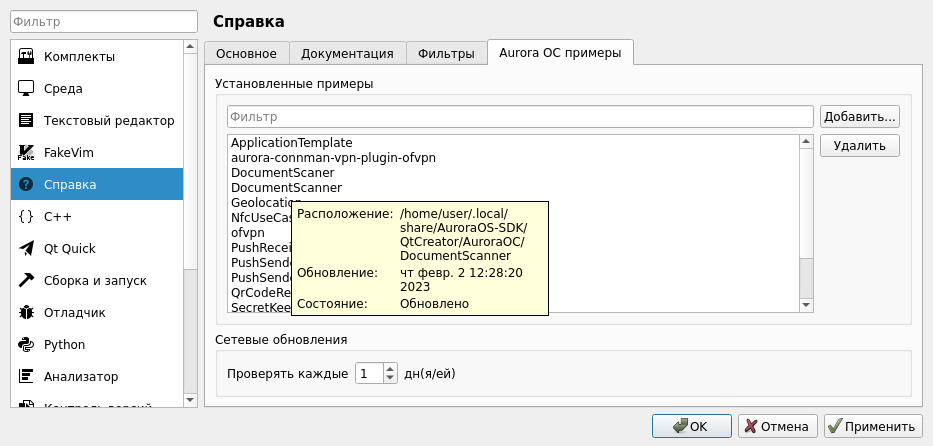The width and height of the screenshot is (933, 446).
Task: Open the C++ settings category
Action: click(x=59, y=216)
